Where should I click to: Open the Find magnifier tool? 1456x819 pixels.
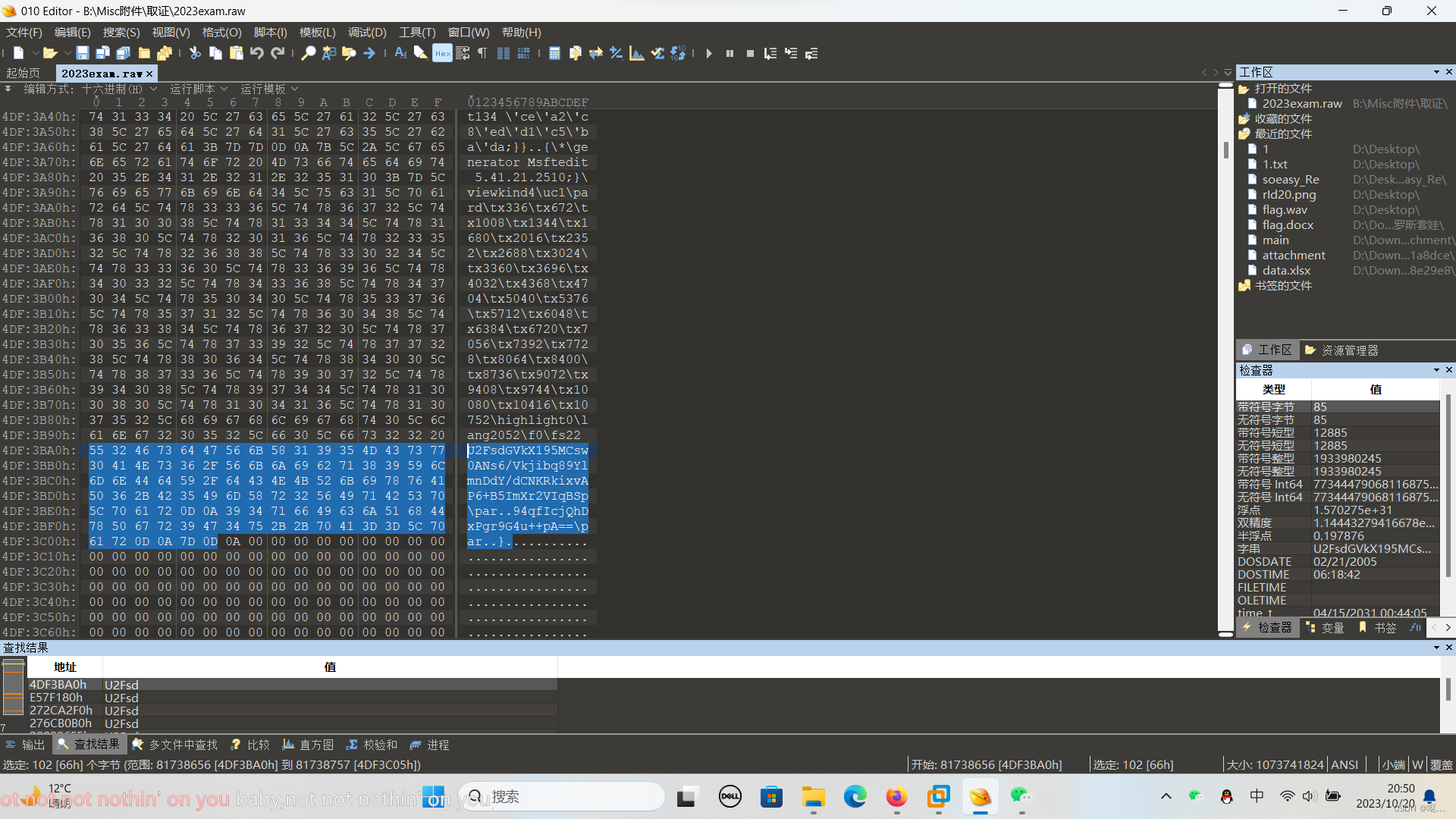point(308,53)
